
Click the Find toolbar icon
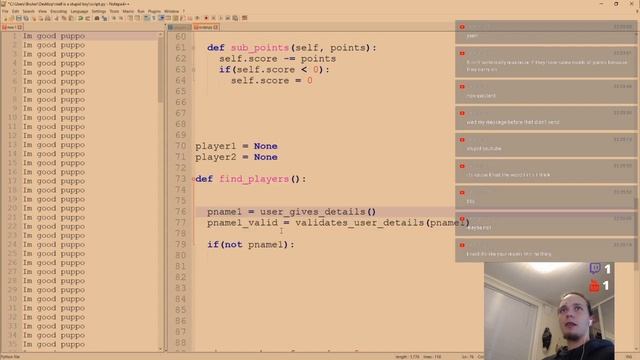(97, 18)
